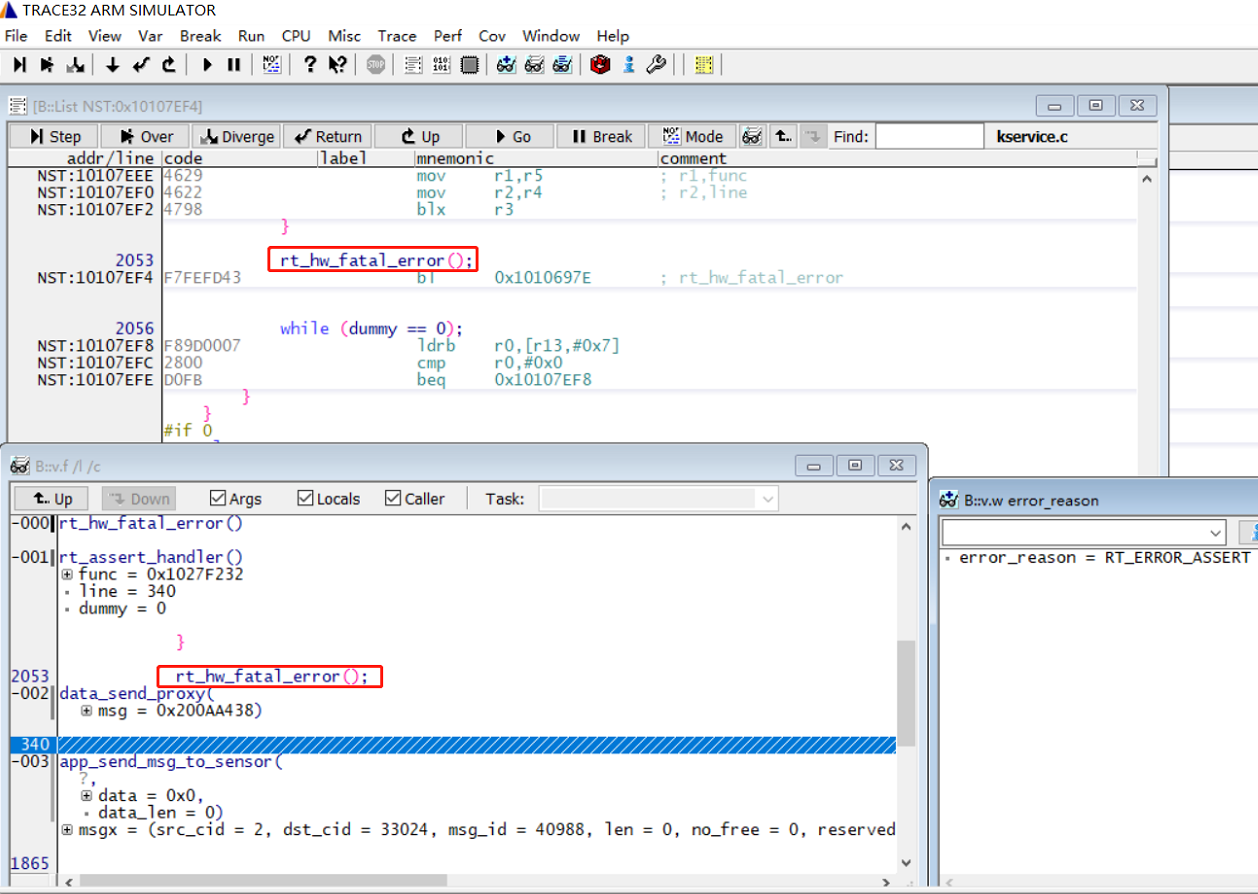Click the glasses watch icon in List toolbar
Image resolution: width=1258 pixels, height=894 pixels.
click(752, 136)
